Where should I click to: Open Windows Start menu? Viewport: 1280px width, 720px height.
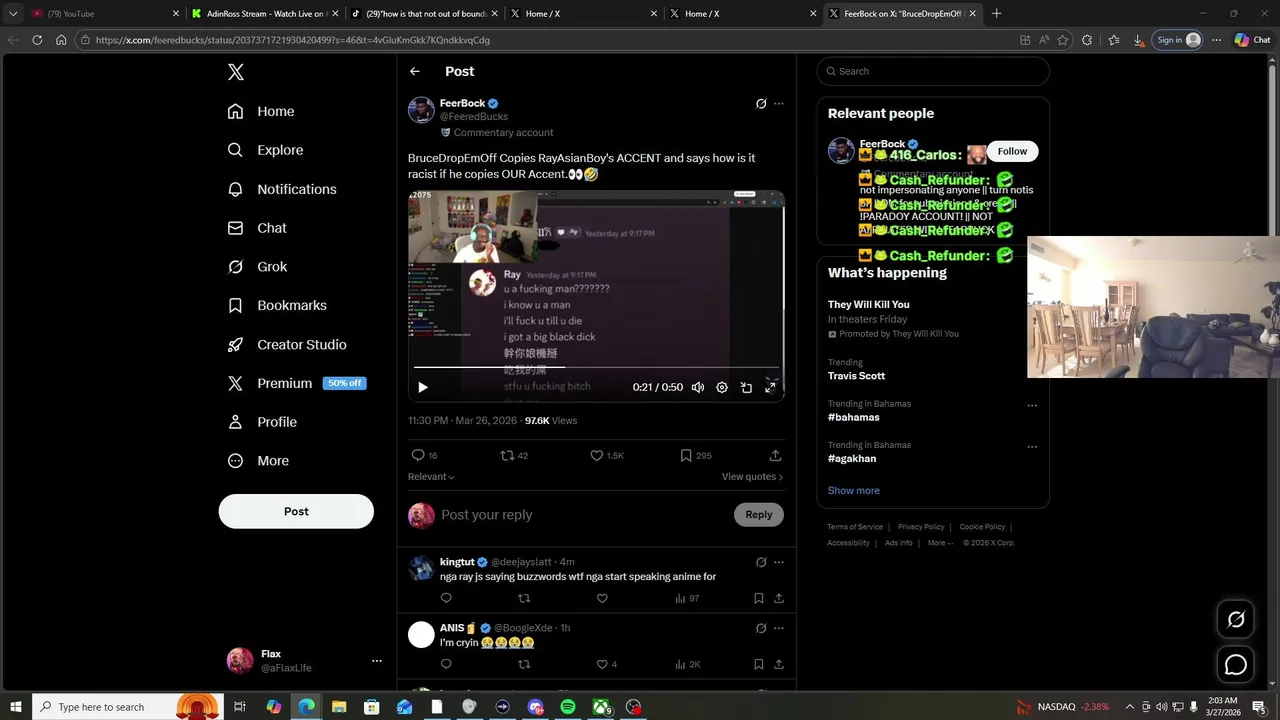(x=15, y=707)
